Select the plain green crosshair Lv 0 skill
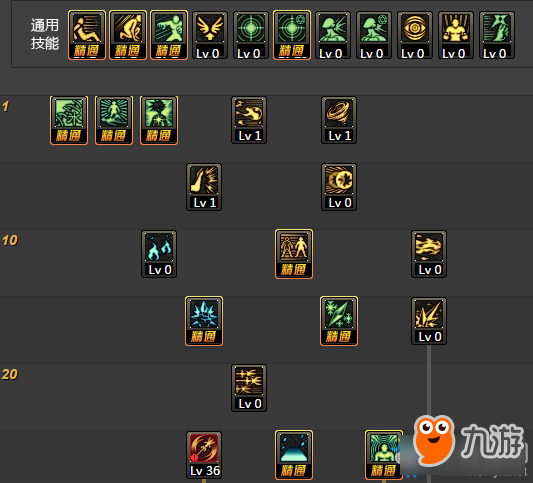The image size is (533, 483). 251,35
